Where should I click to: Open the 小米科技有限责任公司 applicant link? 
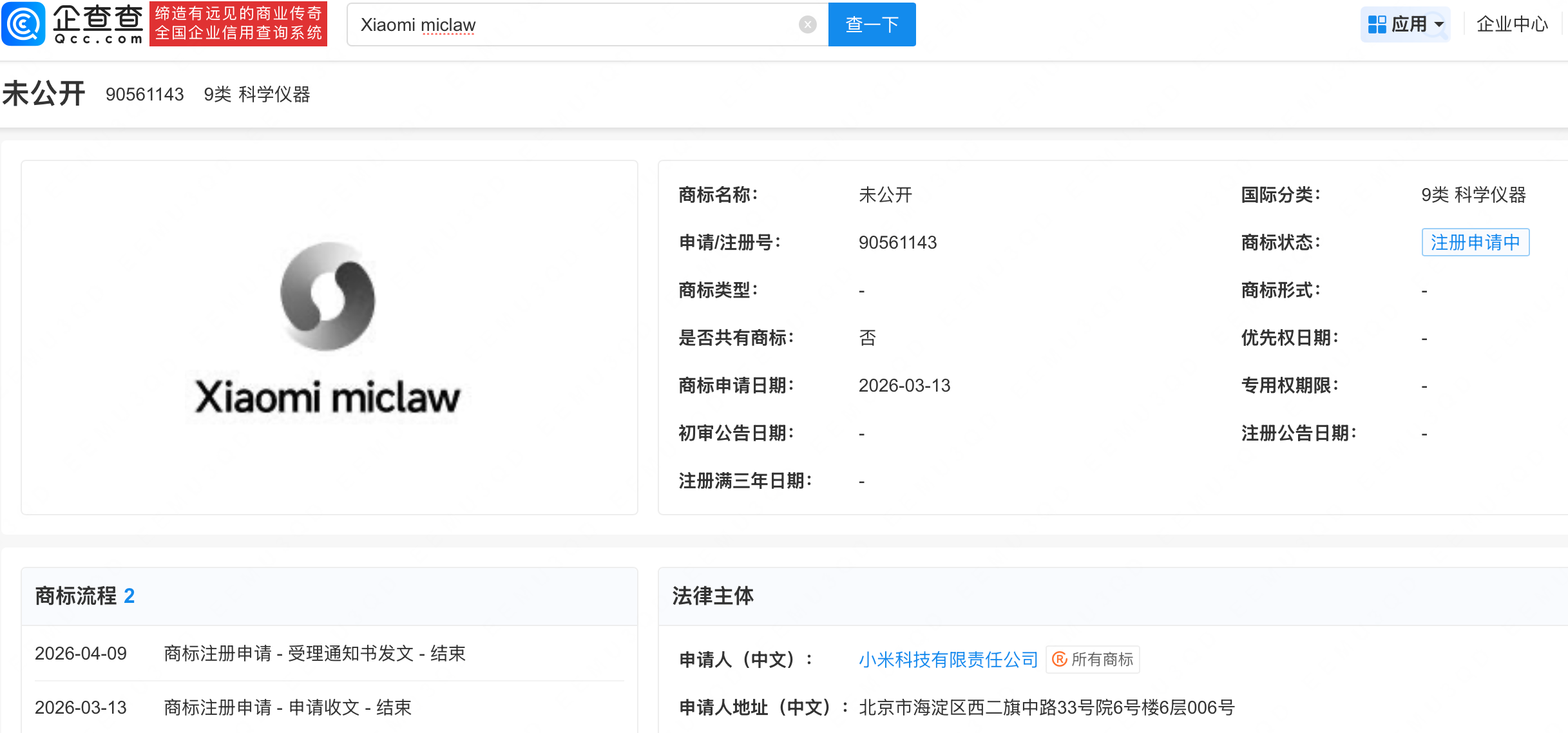coord(948,659)
